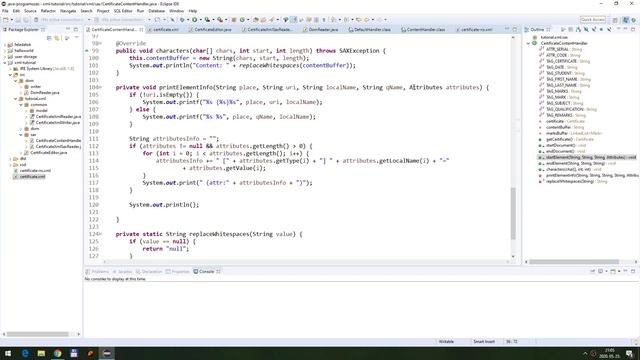The width and height of the screenshot is (640, 360).
Task: Expand the dtd folder
Action: tap(10, 158)
